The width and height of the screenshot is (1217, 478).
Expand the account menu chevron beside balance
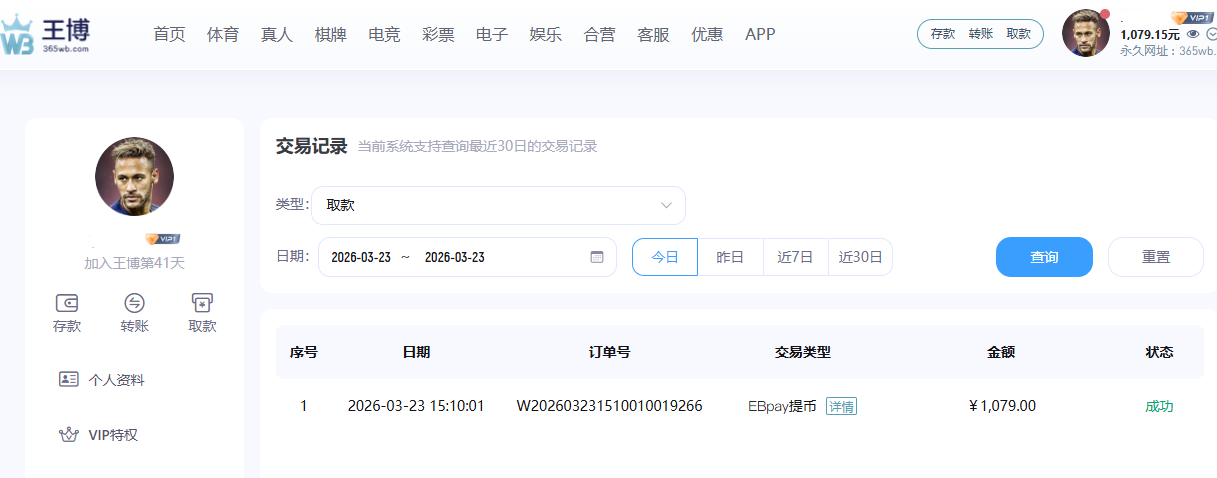coord(1211,34)
